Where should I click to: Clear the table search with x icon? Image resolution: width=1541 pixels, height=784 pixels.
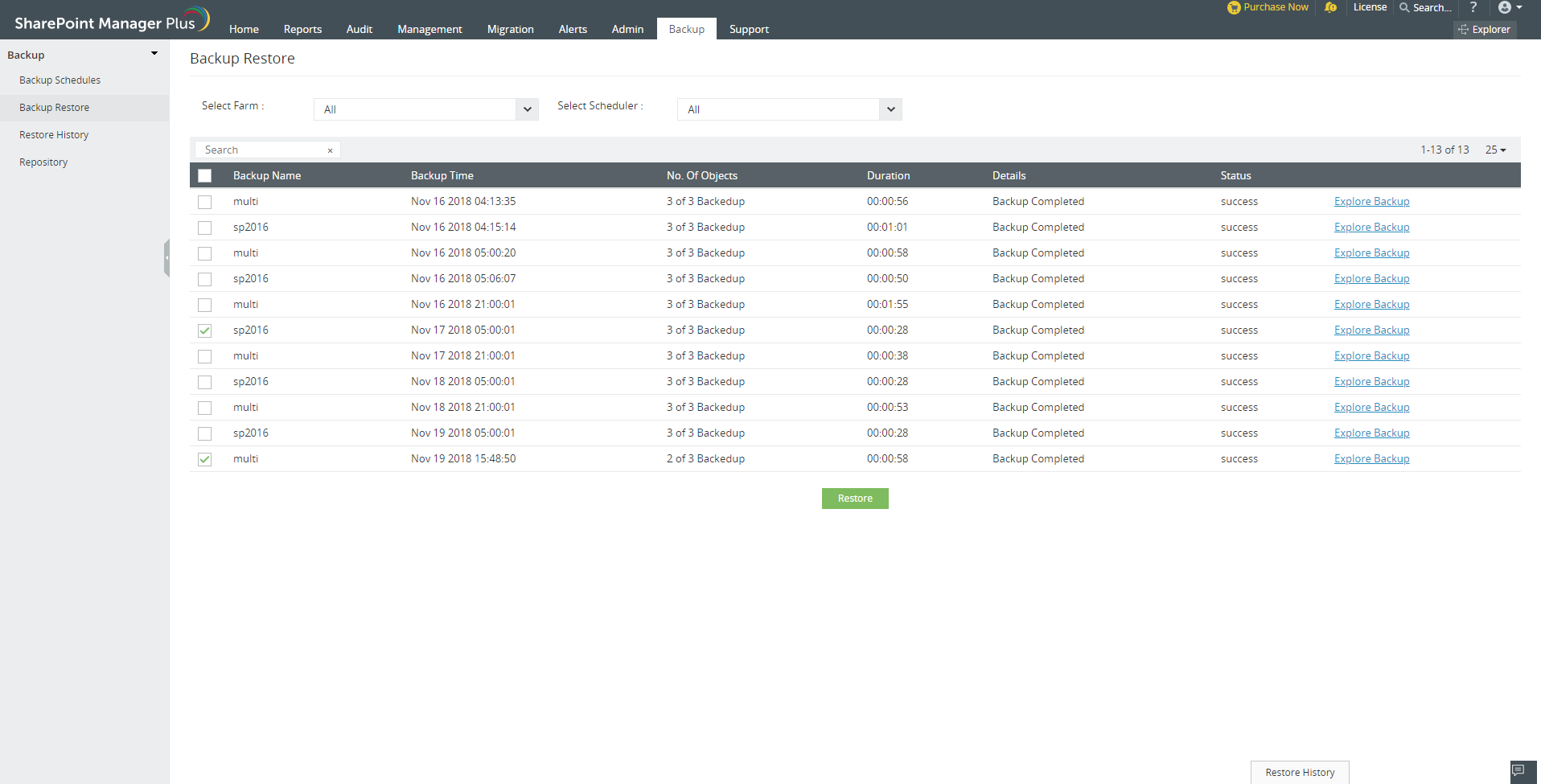pos(330,150)
